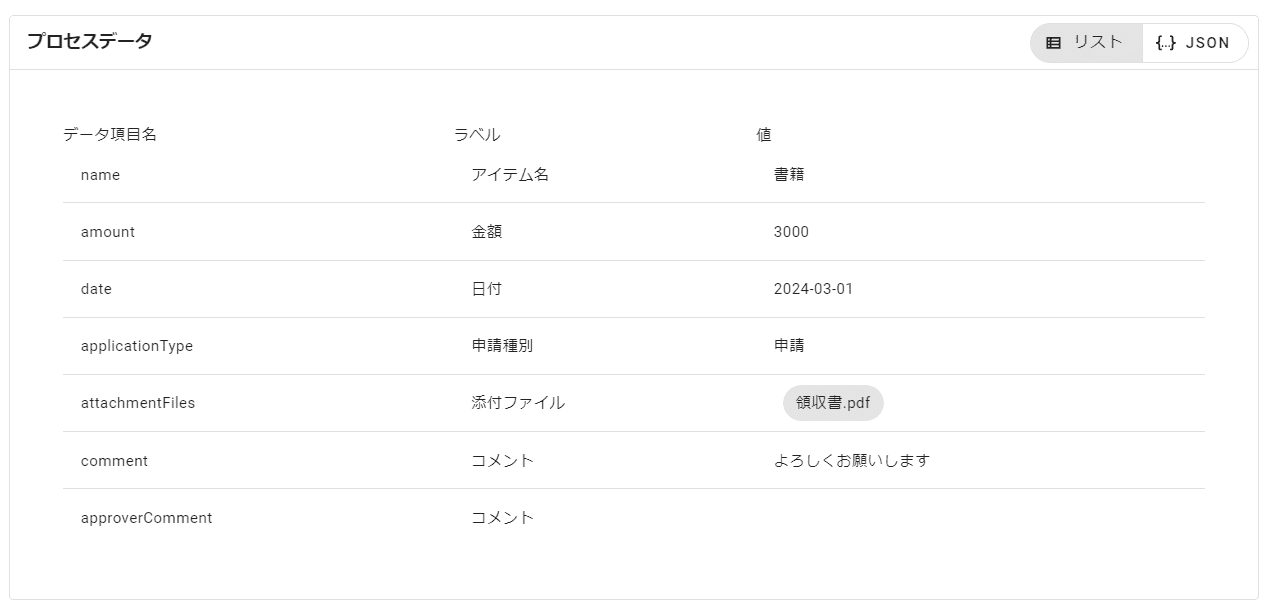
Task: Click the curly braces icon beside JSON
Action: tap(1165, 43)
